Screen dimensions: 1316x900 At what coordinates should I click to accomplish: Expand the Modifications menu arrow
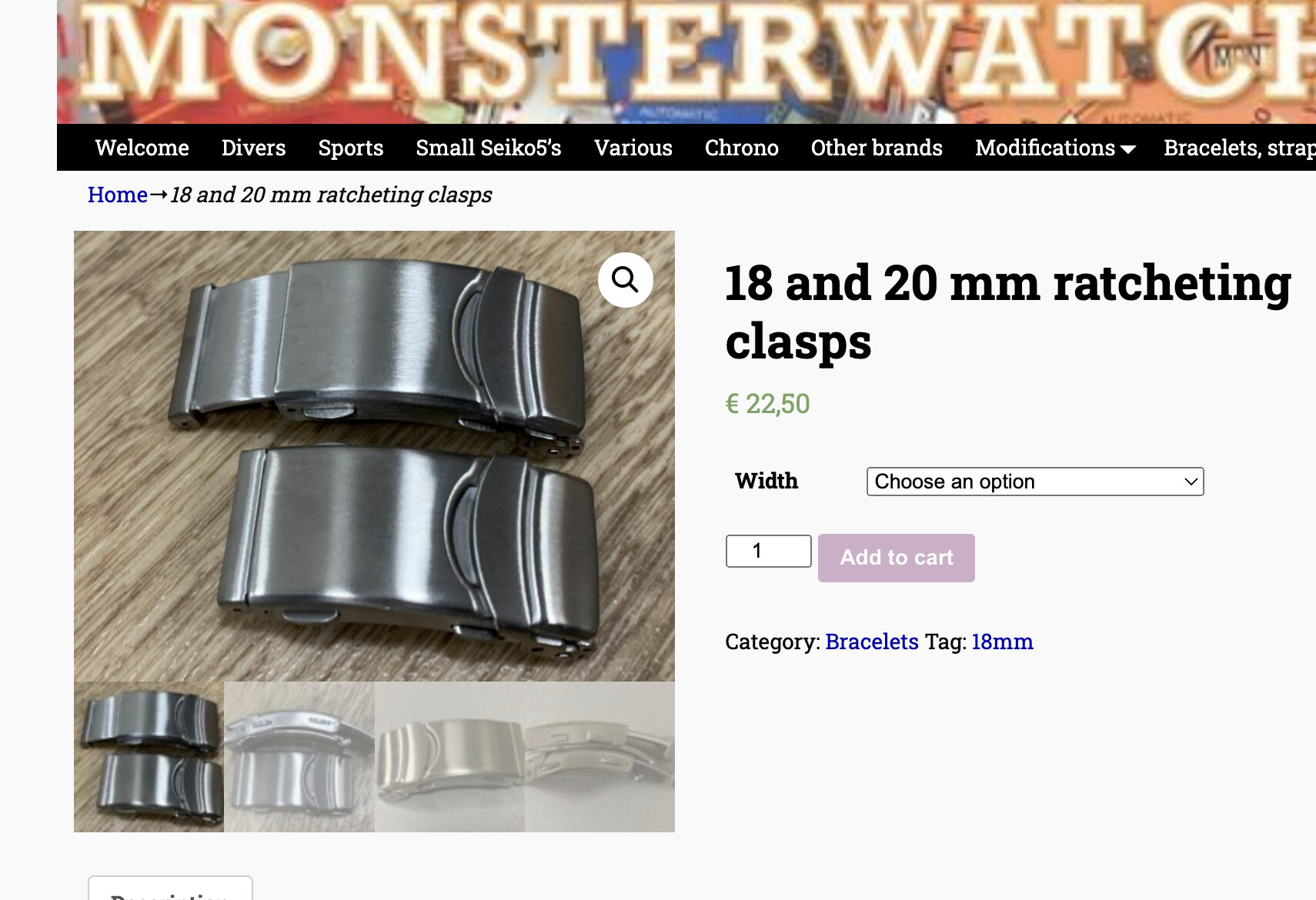[x=1128, y=149]
